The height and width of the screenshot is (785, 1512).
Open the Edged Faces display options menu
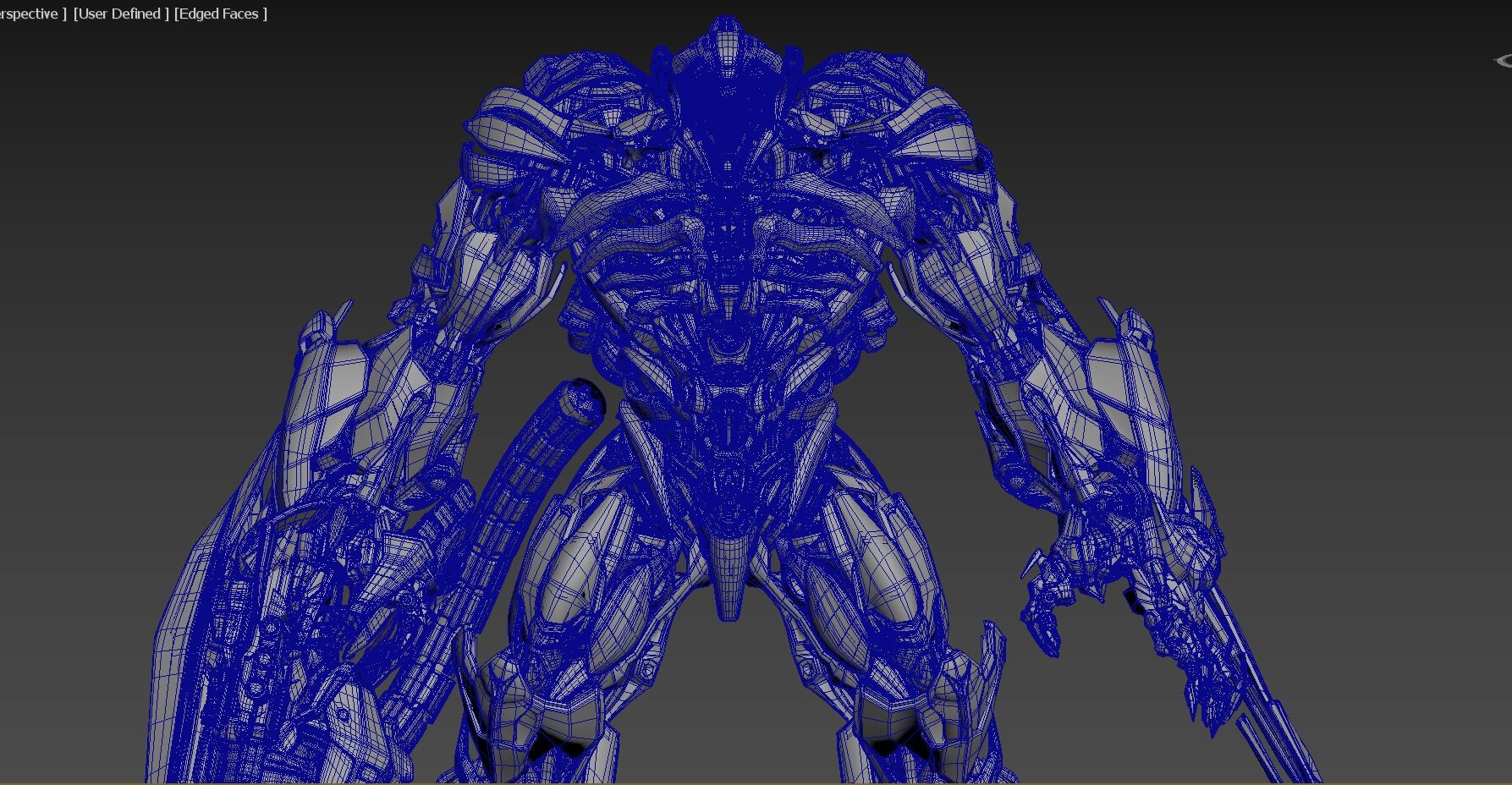(218, 14)
